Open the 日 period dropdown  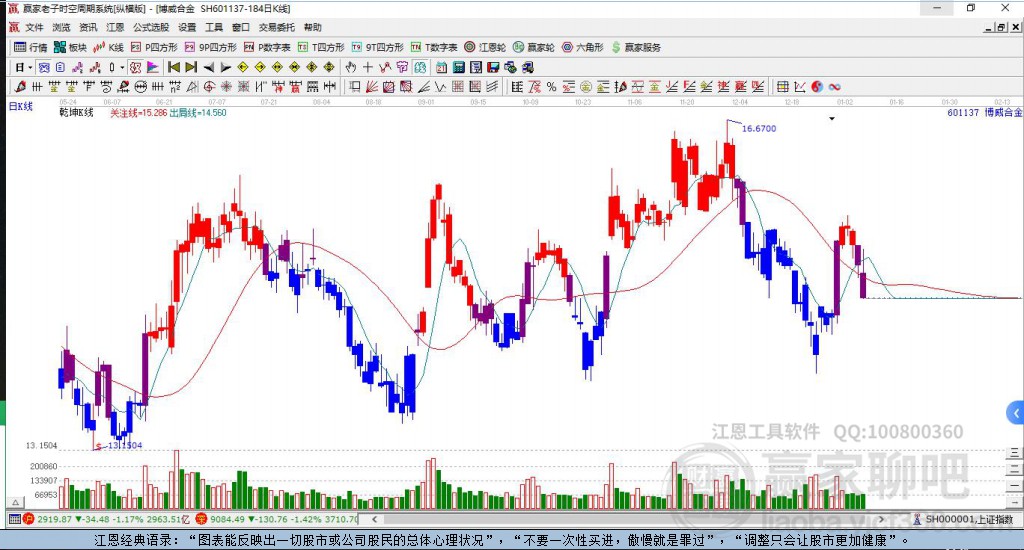[24, 67]
